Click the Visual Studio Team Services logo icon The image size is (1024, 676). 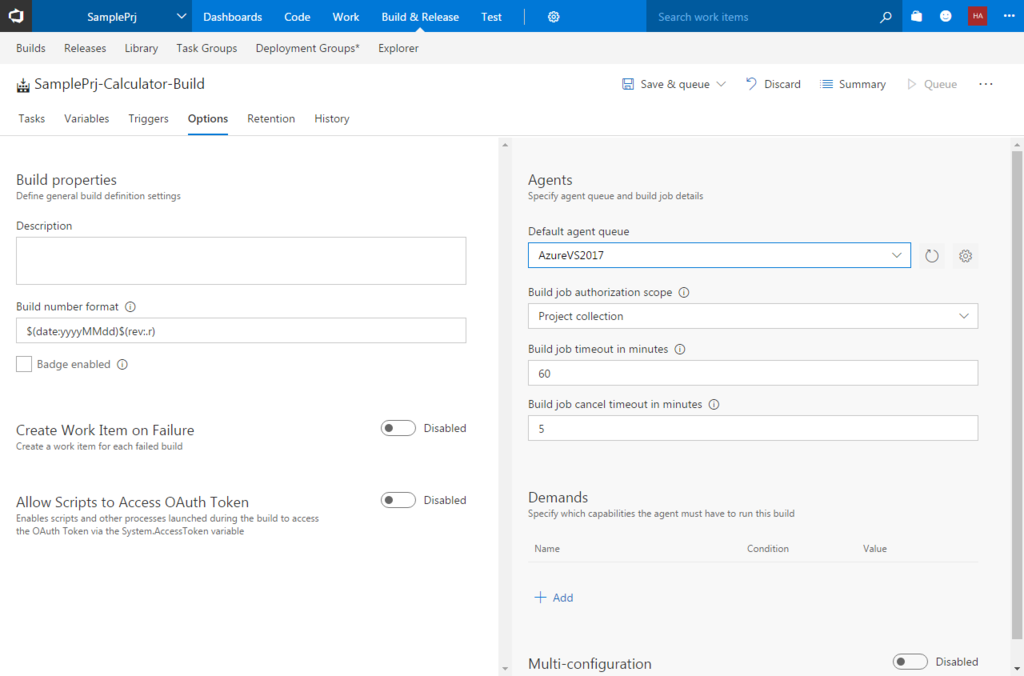pos(16,16)
